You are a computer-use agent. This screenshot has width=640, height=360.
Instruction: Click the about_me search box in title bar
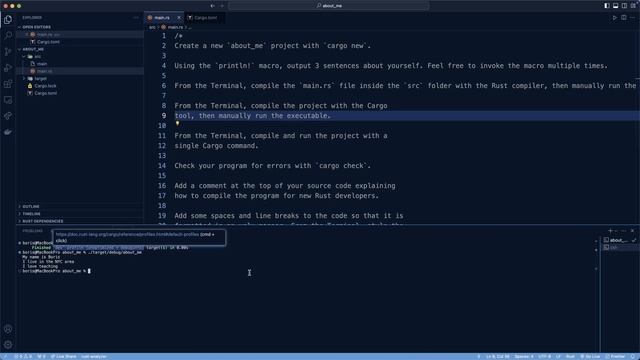329,6
